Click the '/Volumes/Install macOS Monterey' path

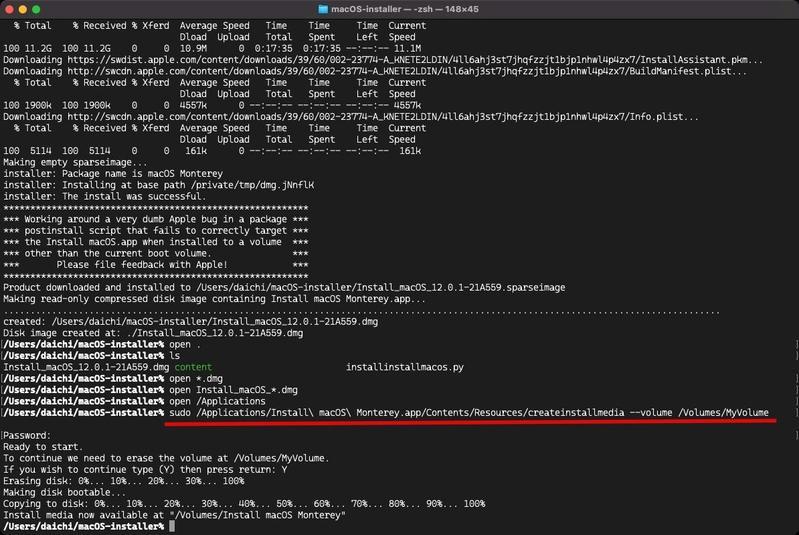[258, 515]
